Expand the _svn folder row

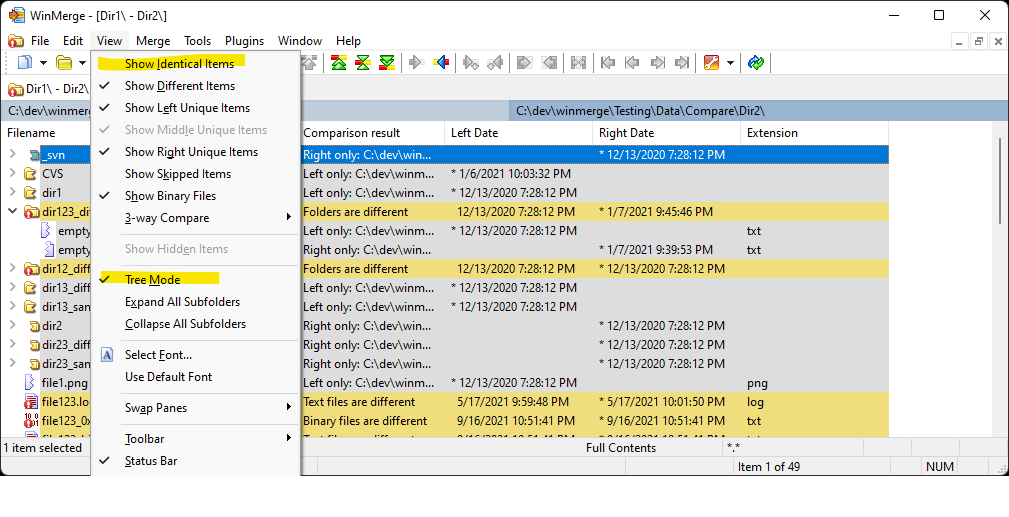pyautogui.click(x=13, y=154)
